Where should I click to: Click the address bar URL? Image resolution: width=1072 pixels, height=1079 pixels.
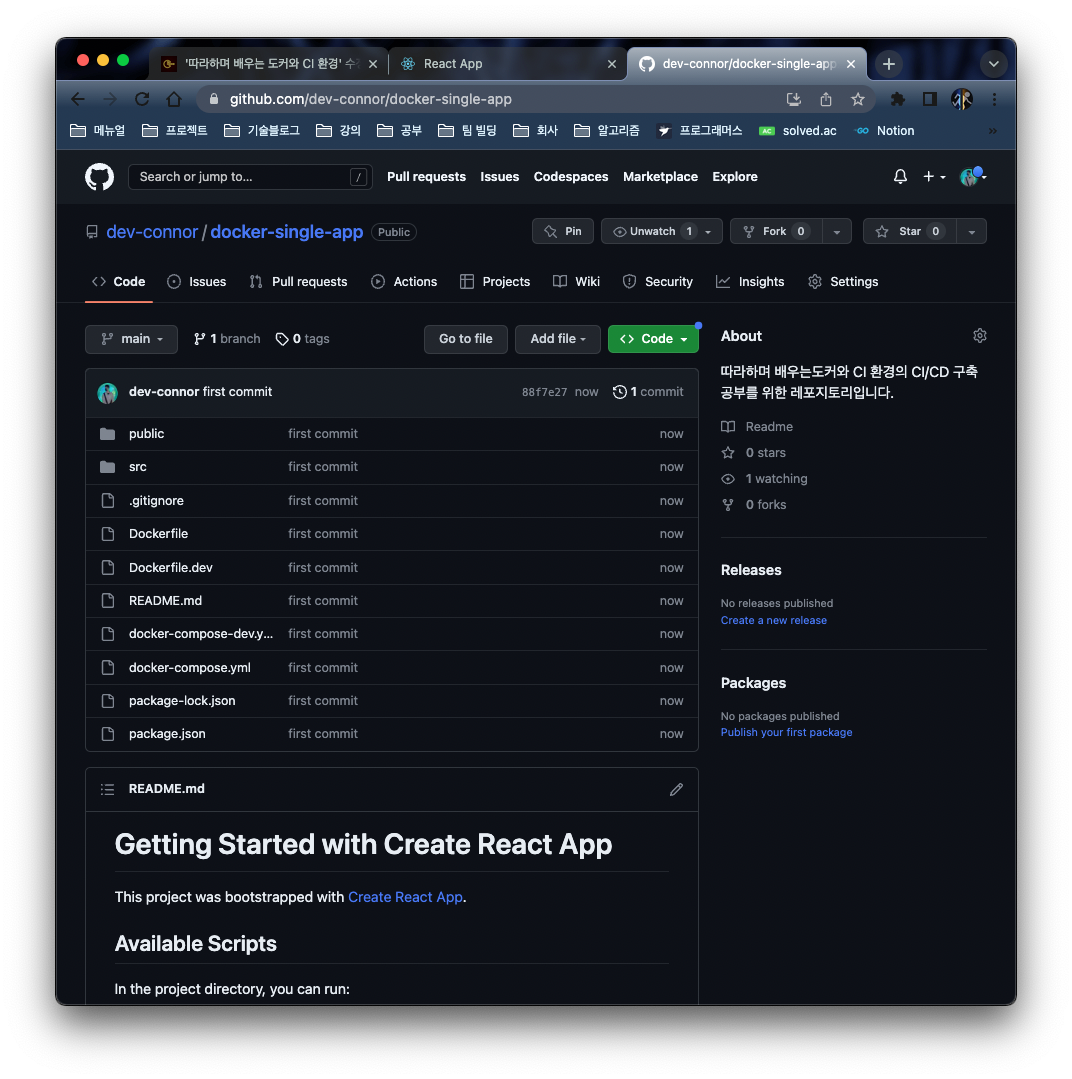371,99
